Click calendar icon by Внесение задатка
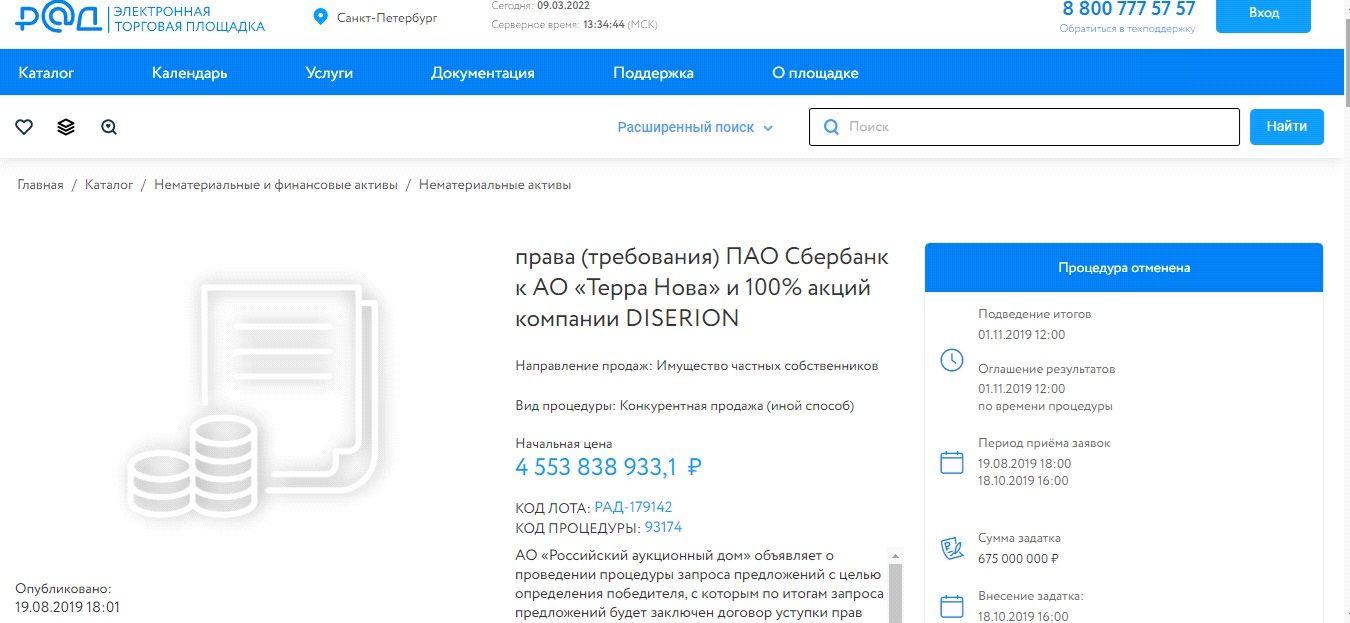The width and height of the screenshot is (1350, 623). click(952, 606)
